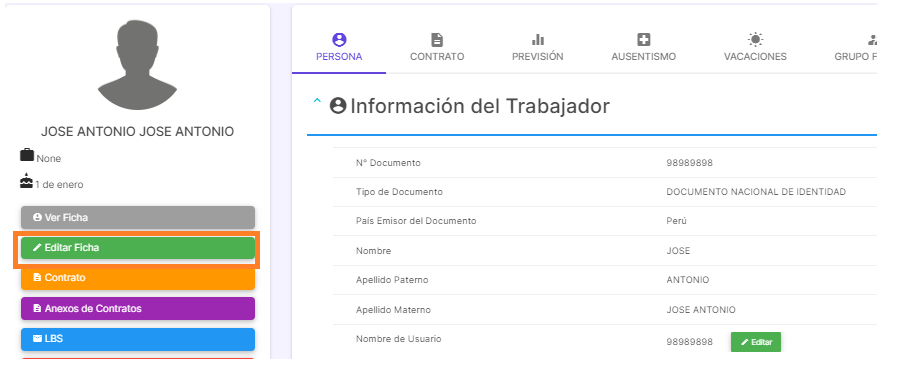Switch to the CONTRATO tab

coord(437,47)
